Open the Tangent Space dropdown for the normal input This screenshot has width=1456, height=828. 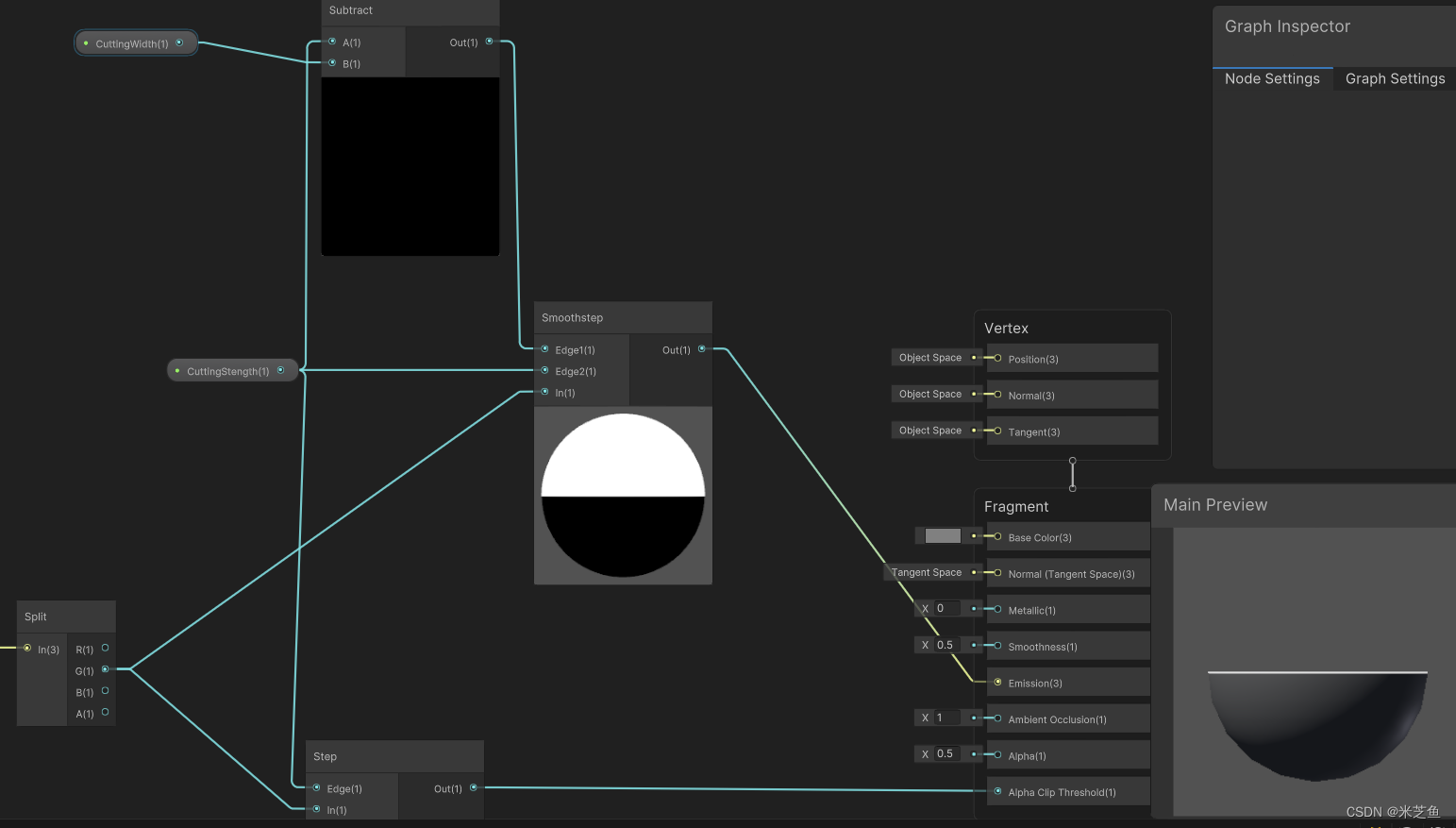pos(929,572)
